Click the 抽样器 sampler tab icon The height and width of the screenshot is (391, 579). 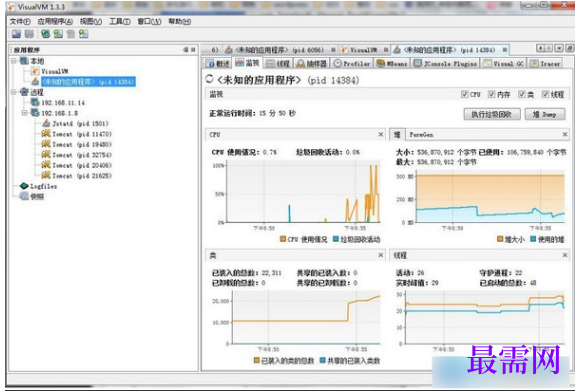coord(301,64)
